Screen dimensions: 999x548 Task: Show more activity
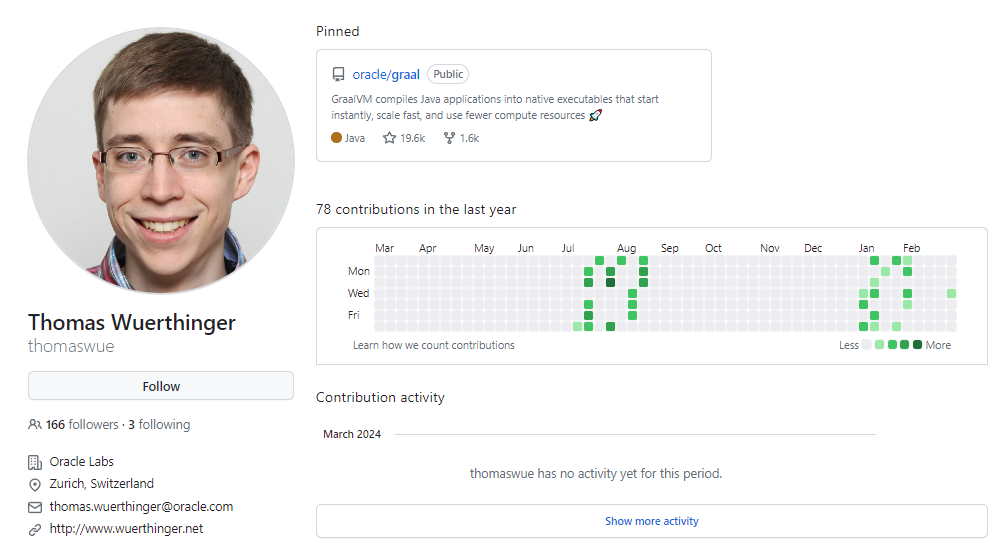tap(651, 521)
